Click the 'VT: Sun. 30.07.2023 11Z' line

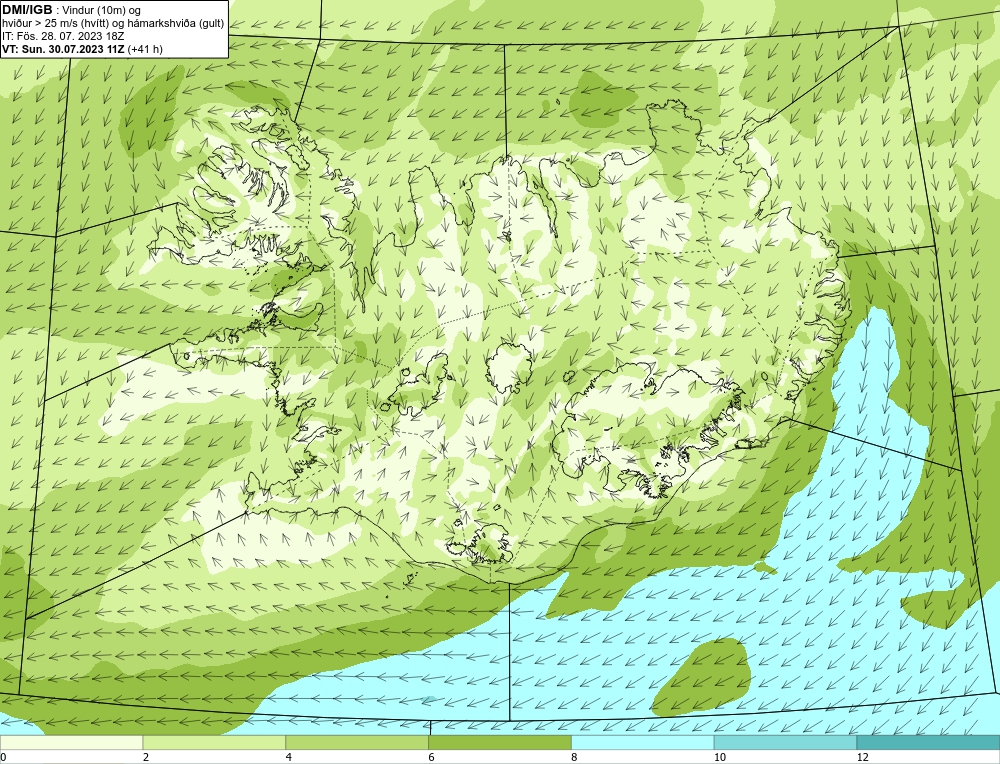63,49
